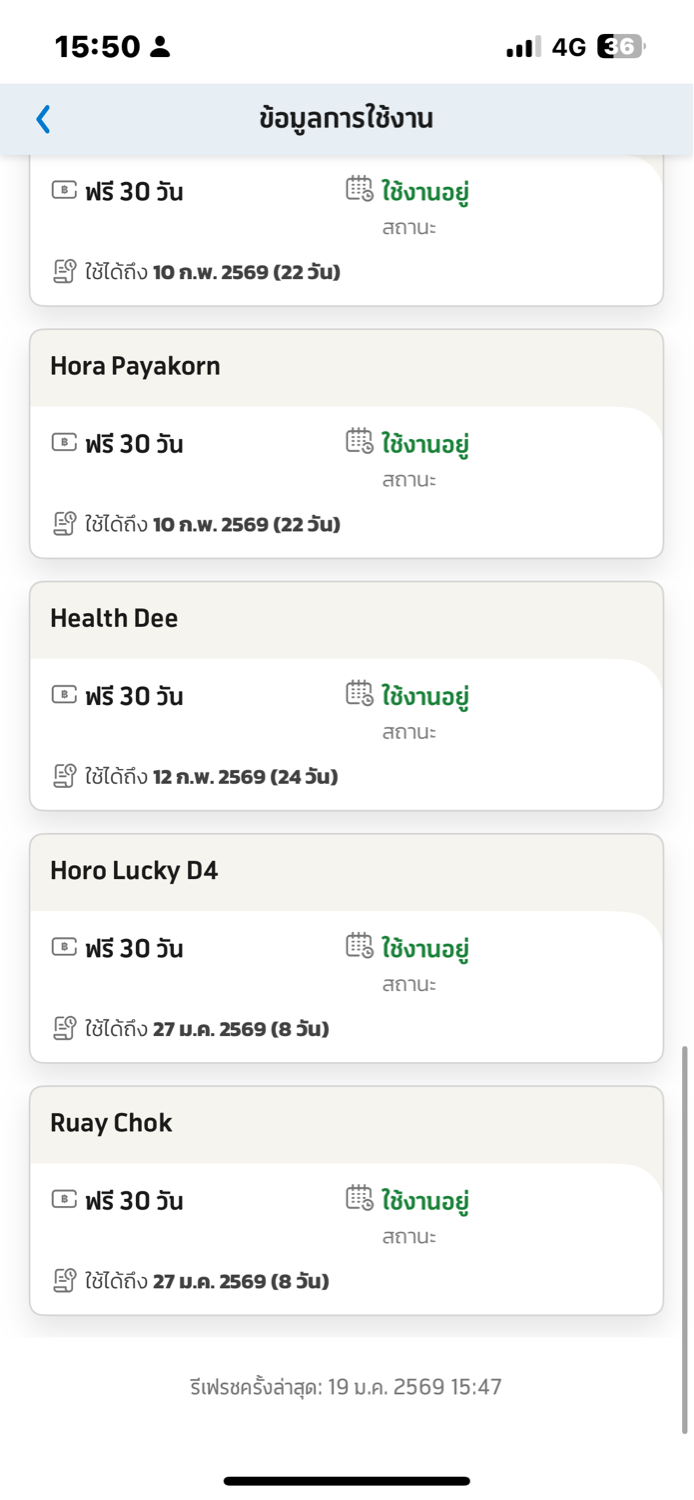Open the Hora Payakorn subscription title
Image resolution: width=694 pixels, height=1500 pixels.
[135, 366]
